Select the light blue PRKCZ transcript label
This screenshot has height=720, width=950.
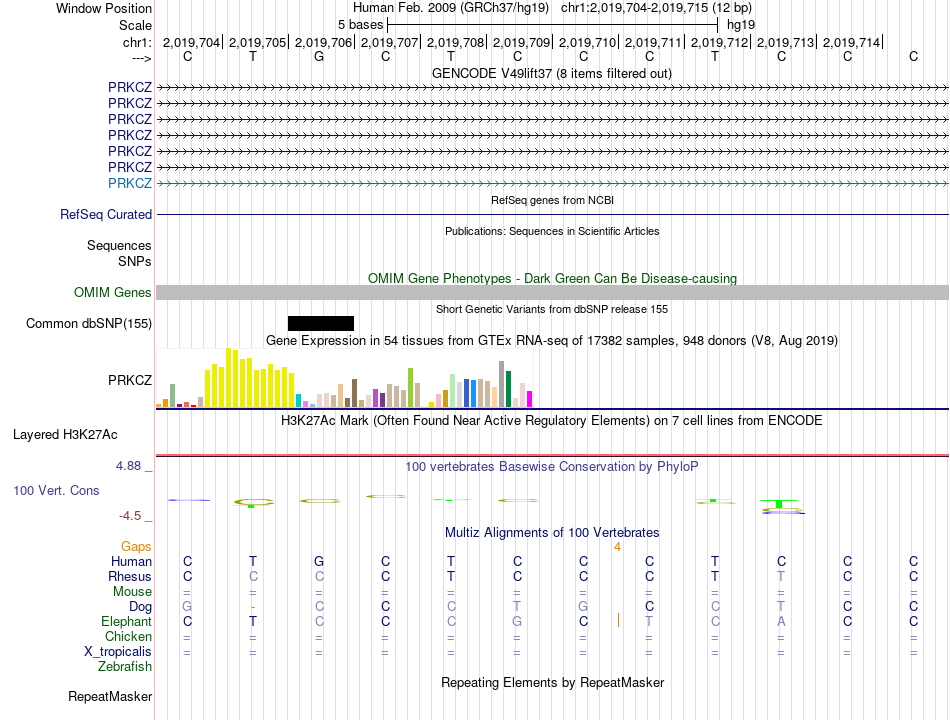tap(130, 183)
